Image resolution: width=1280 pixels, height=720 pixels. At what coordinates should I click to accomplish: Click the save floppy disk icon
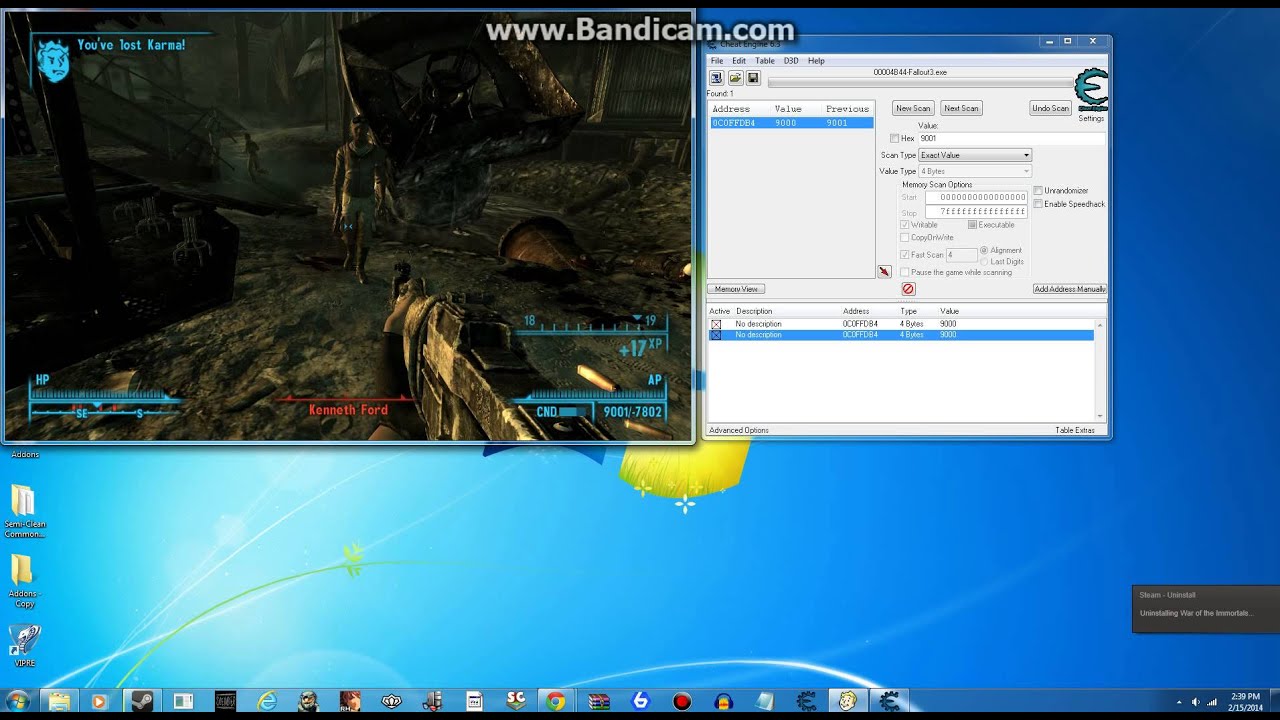(x=753, y=78)
